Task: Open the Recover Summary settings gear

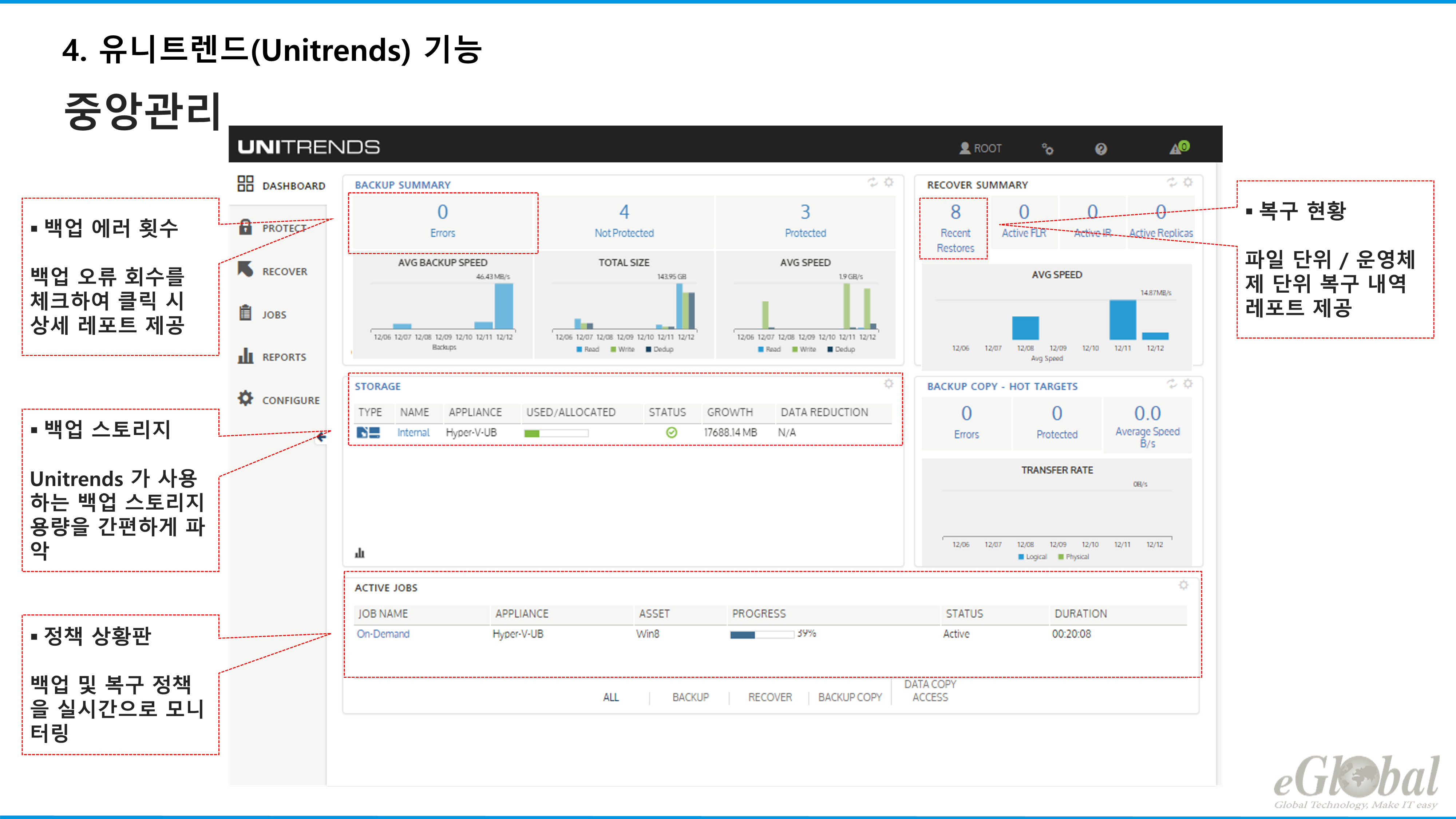Action: (x=1188, y=183)
